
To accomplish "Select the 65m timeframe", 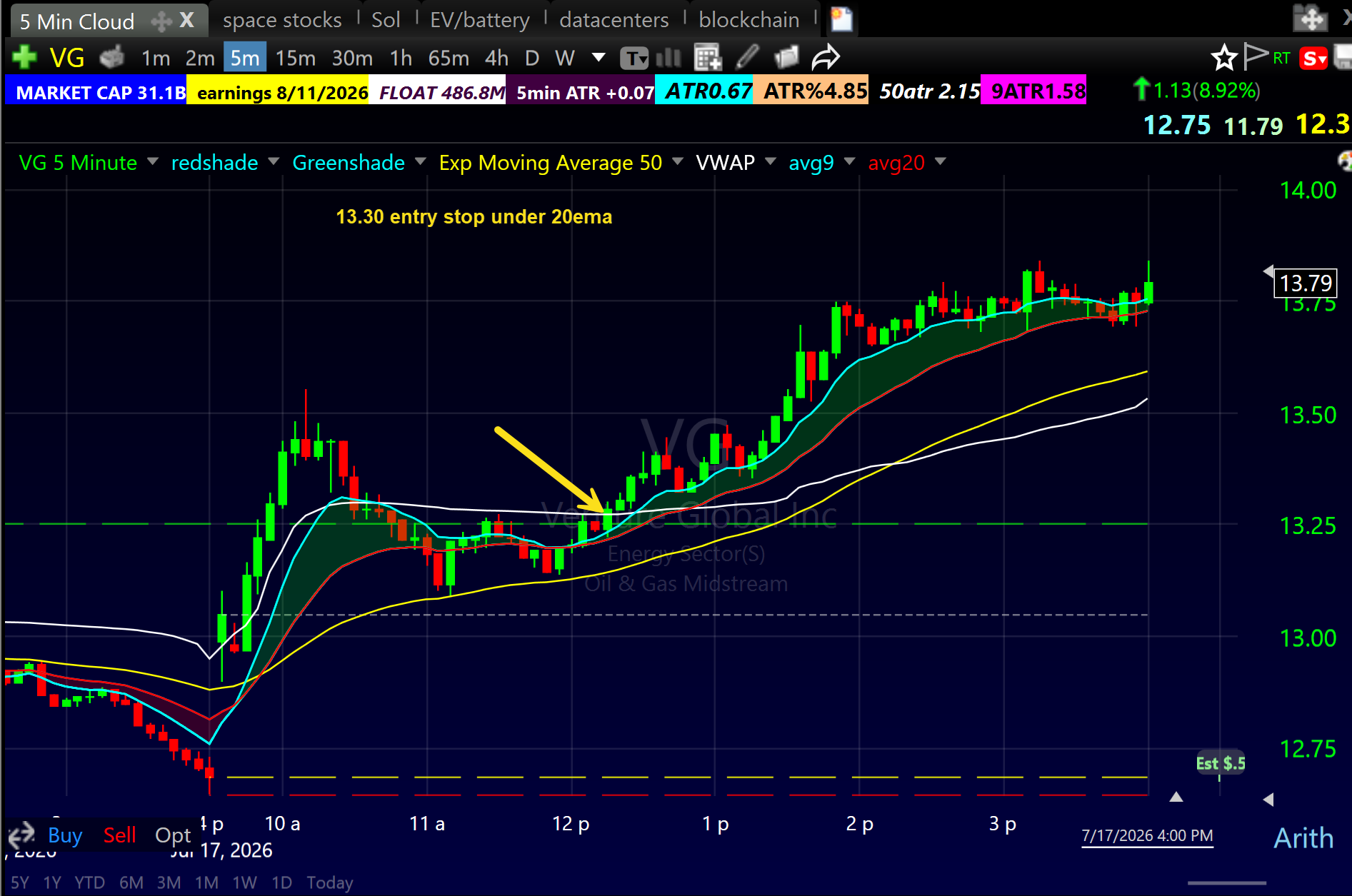I will pos(449,58).
